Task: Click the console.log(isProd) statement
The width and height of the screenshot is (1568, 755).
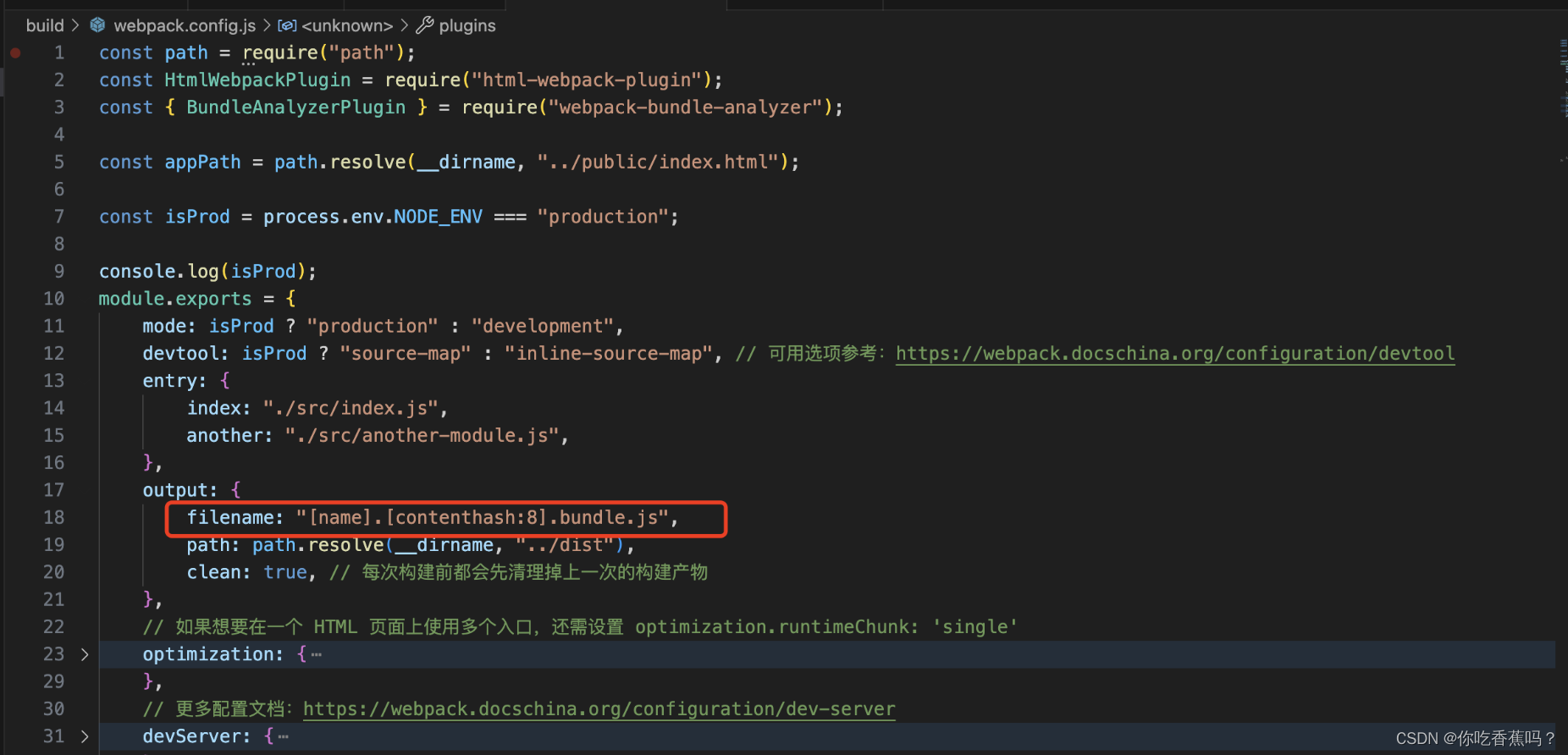Action: coord(207,271)
